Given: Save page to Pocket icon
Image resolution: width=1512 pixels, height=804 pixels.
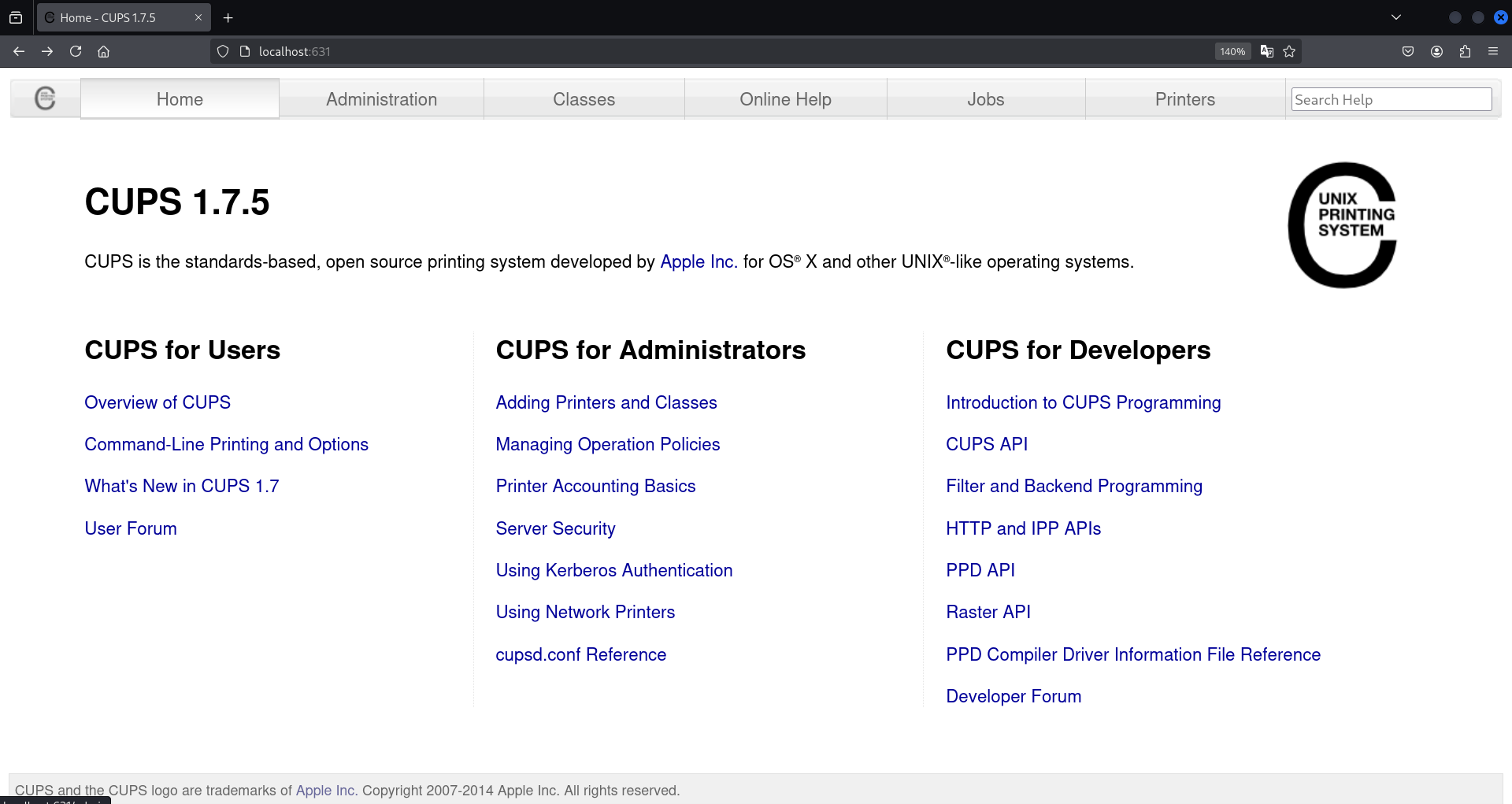Looking at the screenshot, I should (x=1408, y=51).
